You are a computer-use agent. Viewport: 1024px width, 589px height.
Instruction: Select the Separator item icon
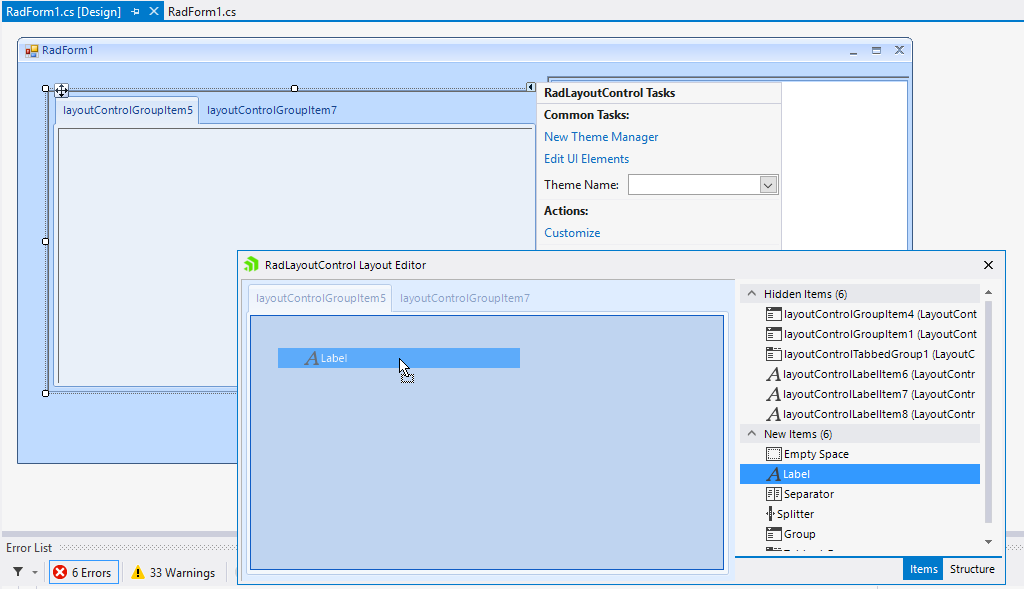click(x=773, y=494)
